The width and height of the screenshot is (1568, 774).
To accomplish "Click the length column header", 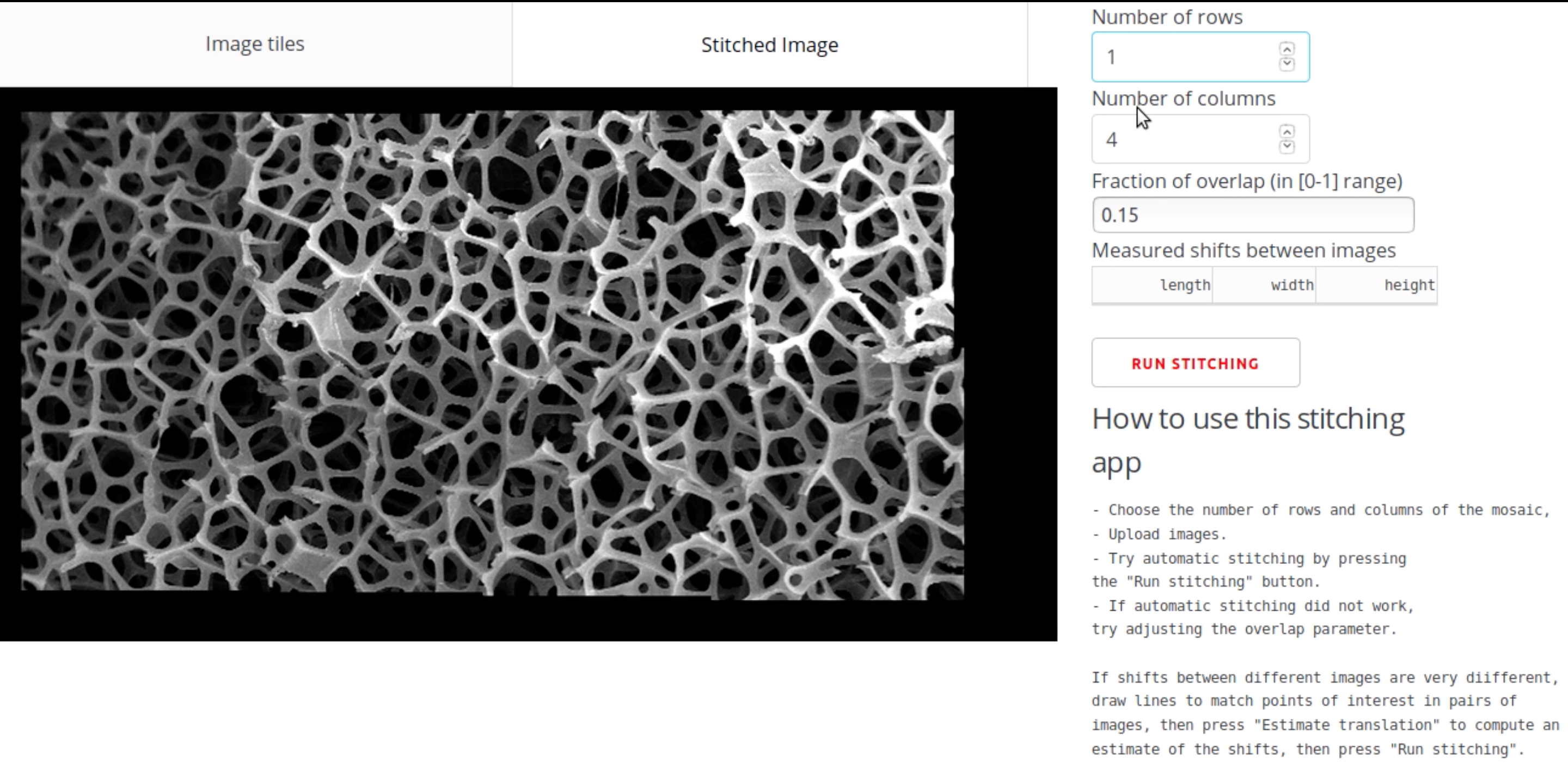I will coord(1151,285).
